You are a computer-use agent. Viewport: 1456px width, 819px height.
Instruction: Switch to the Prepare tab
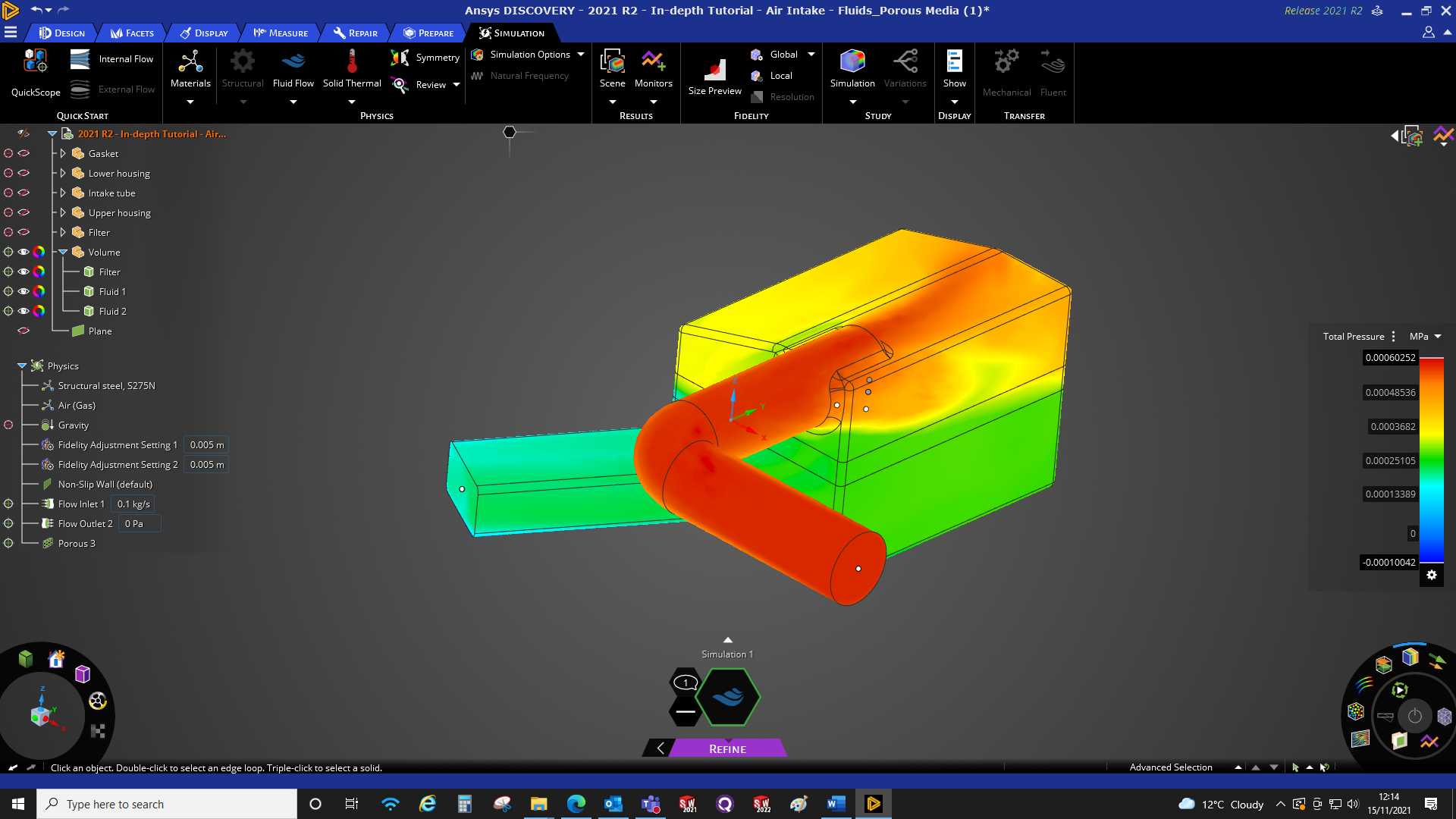click(x=428, y=33)
